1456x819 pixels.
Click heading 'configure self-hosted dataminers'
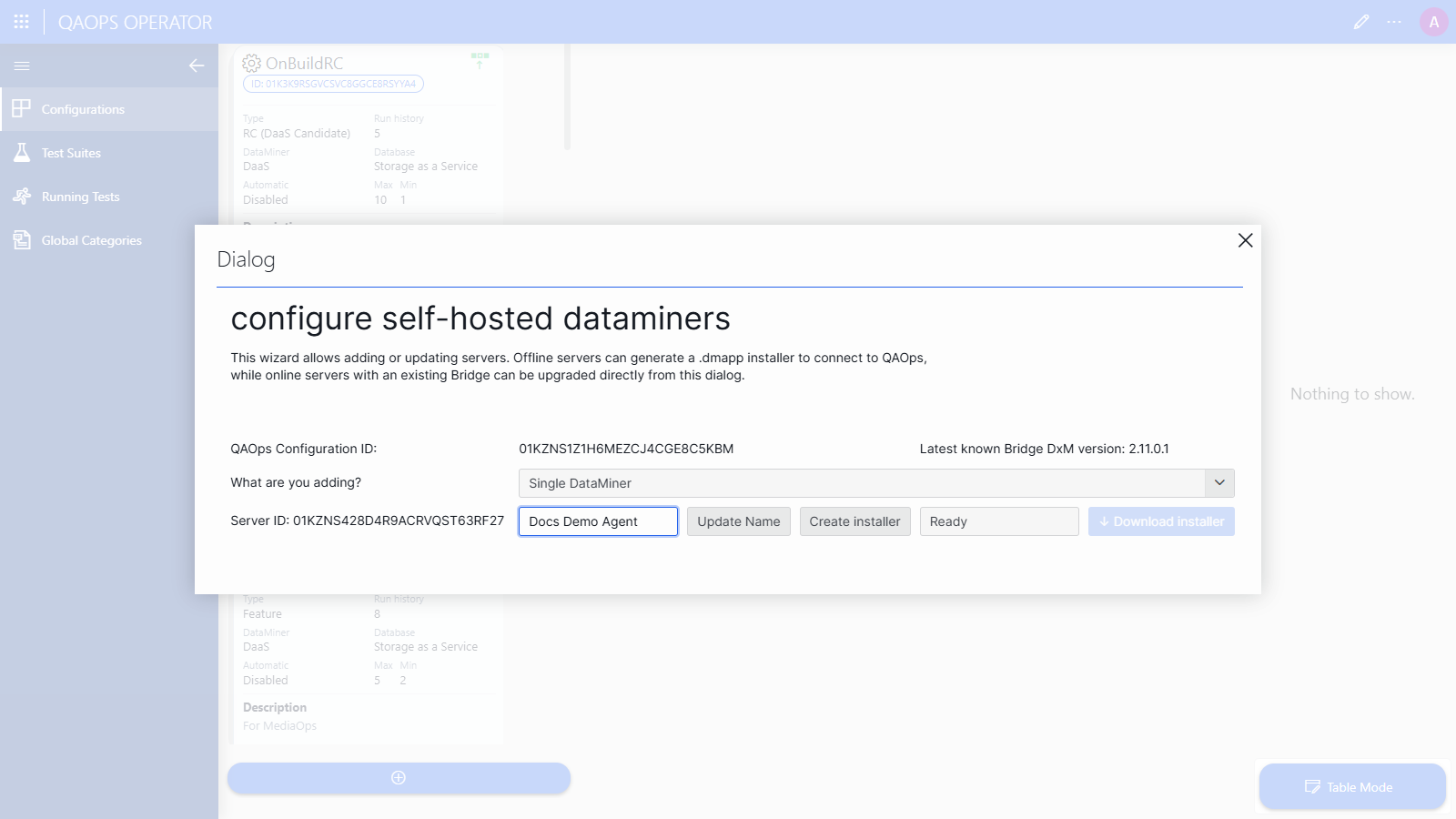[x=480, y=318]
